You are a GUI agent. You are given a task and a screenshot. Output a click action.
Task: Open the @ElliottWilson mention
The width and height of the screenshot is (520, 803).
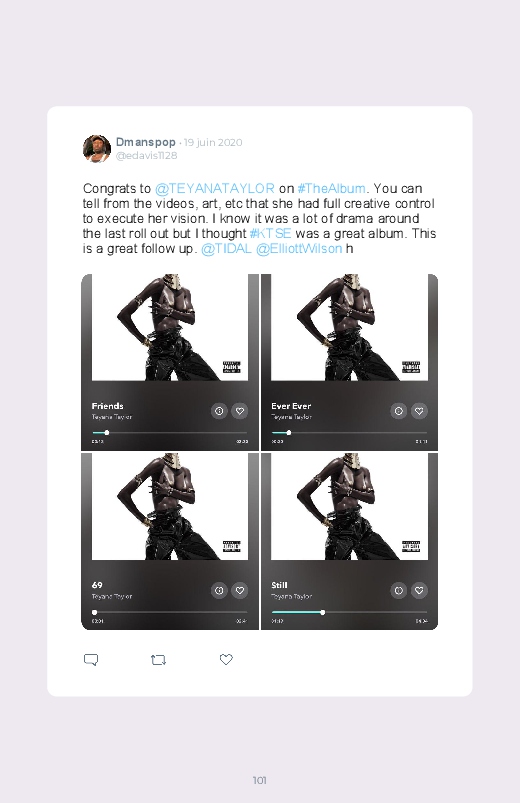click(299, 249)
